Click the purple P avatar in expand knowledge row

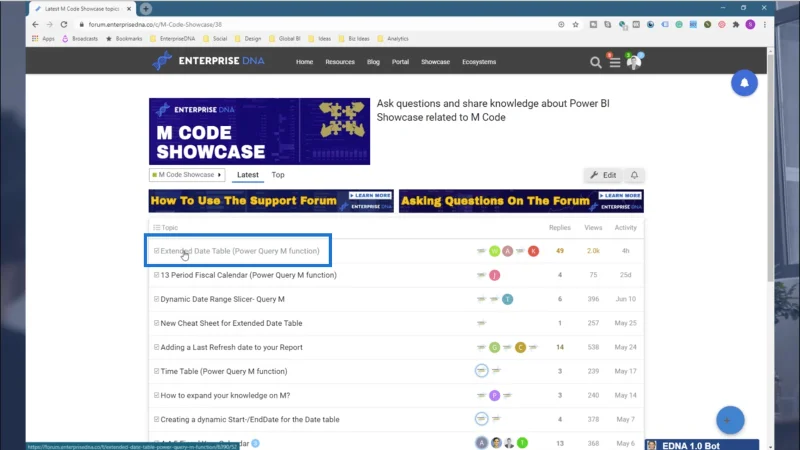point(494,395)
